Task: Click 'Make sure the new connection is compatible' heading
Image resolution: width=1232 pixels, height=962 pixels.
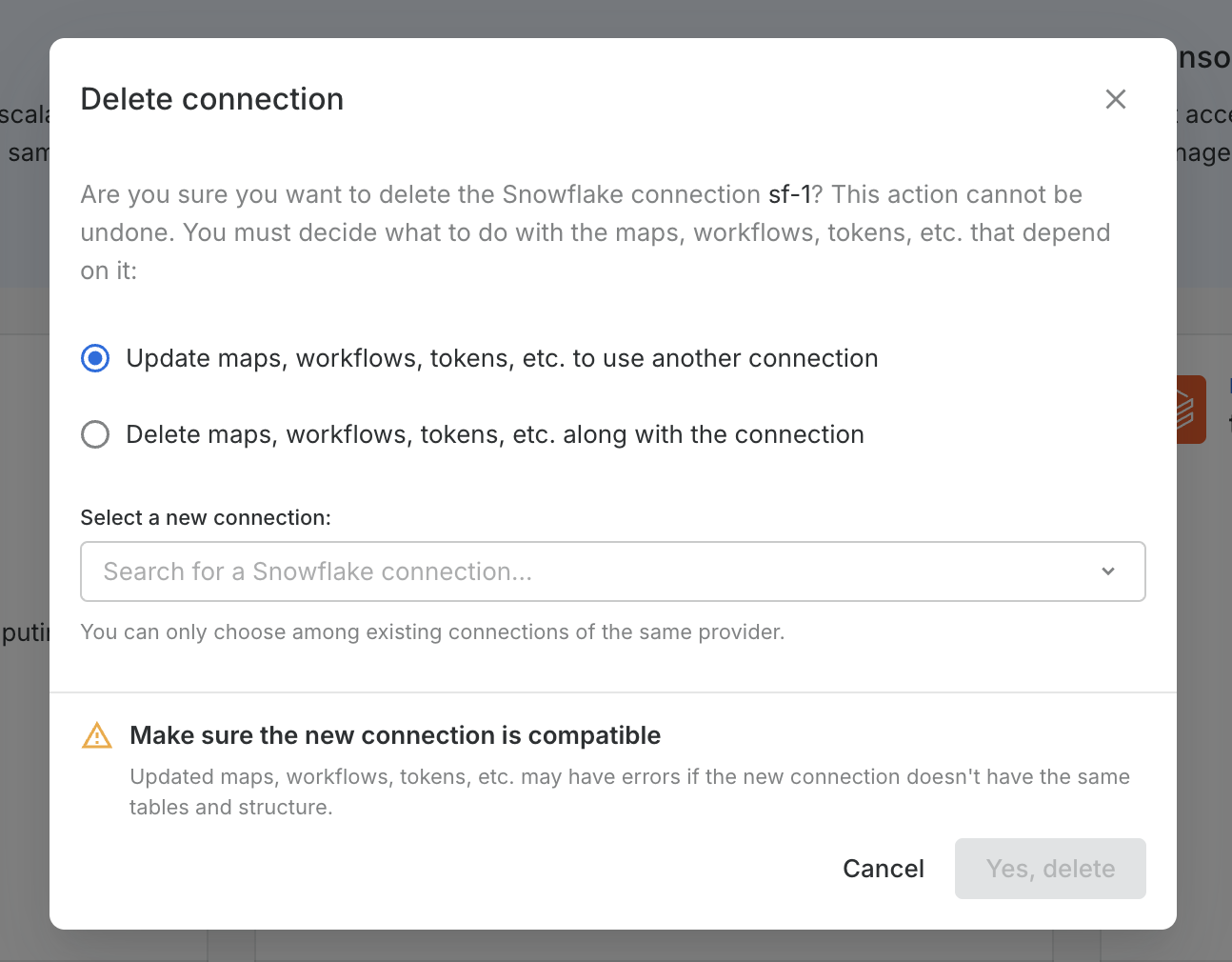Action: pos(395,735)
